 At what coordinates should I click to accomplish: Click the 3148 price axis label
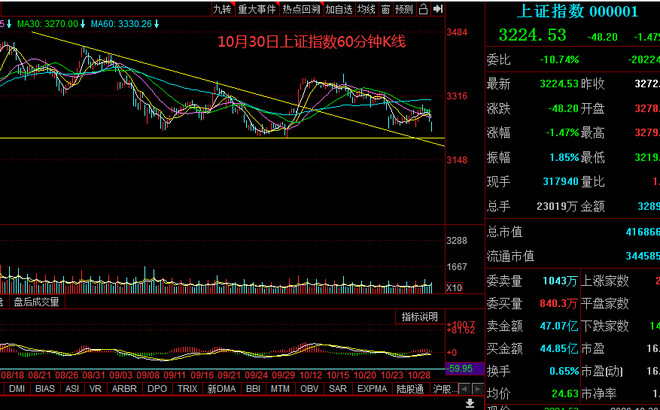(x=457, y=160)
